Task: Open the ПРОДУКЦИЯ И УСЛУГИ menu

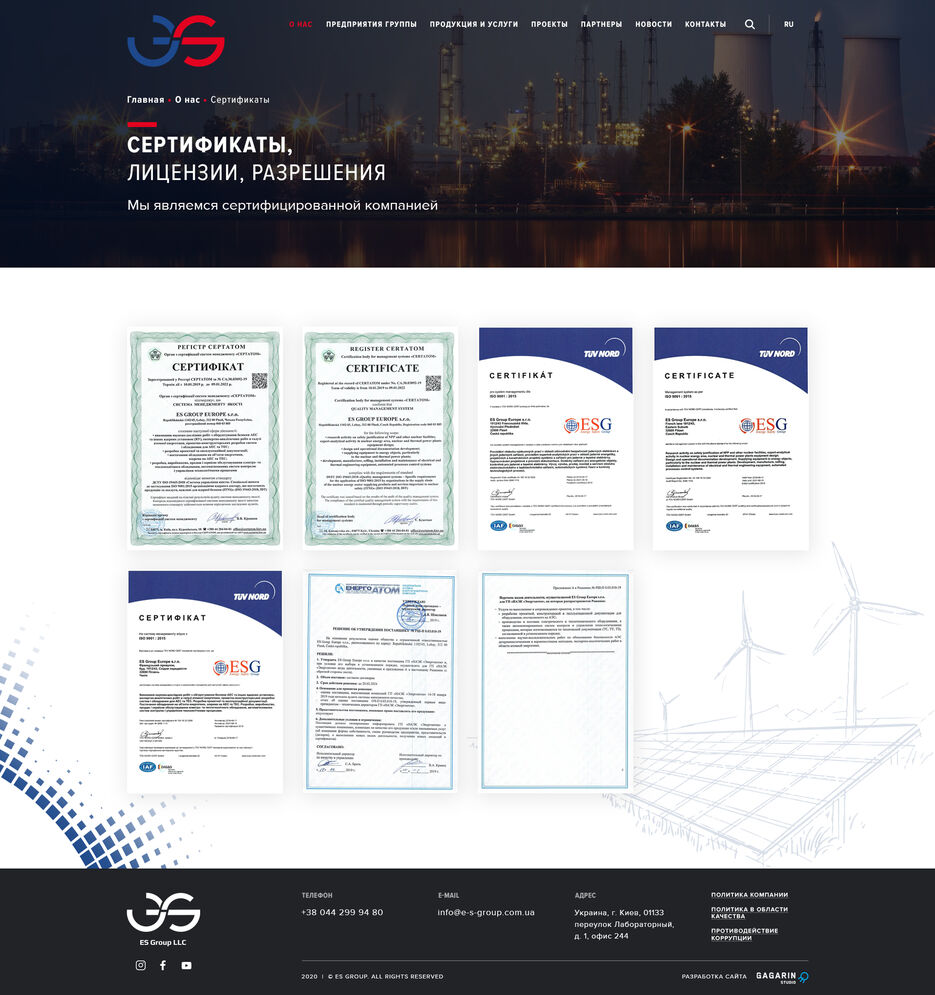Action: click(474, 24)
